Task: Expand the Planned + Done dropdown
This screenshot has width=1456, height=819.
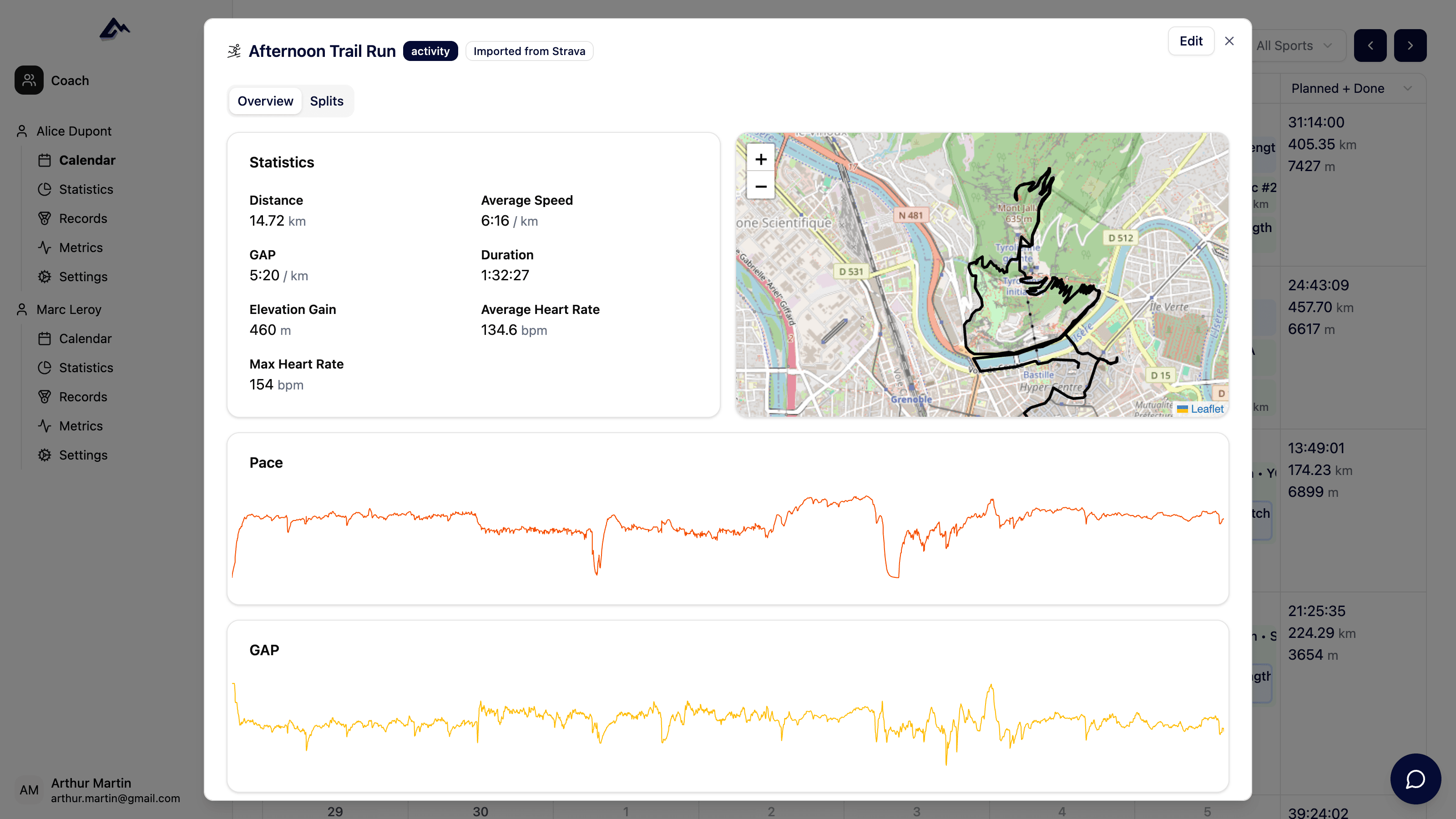Action: coord(1351,88)
